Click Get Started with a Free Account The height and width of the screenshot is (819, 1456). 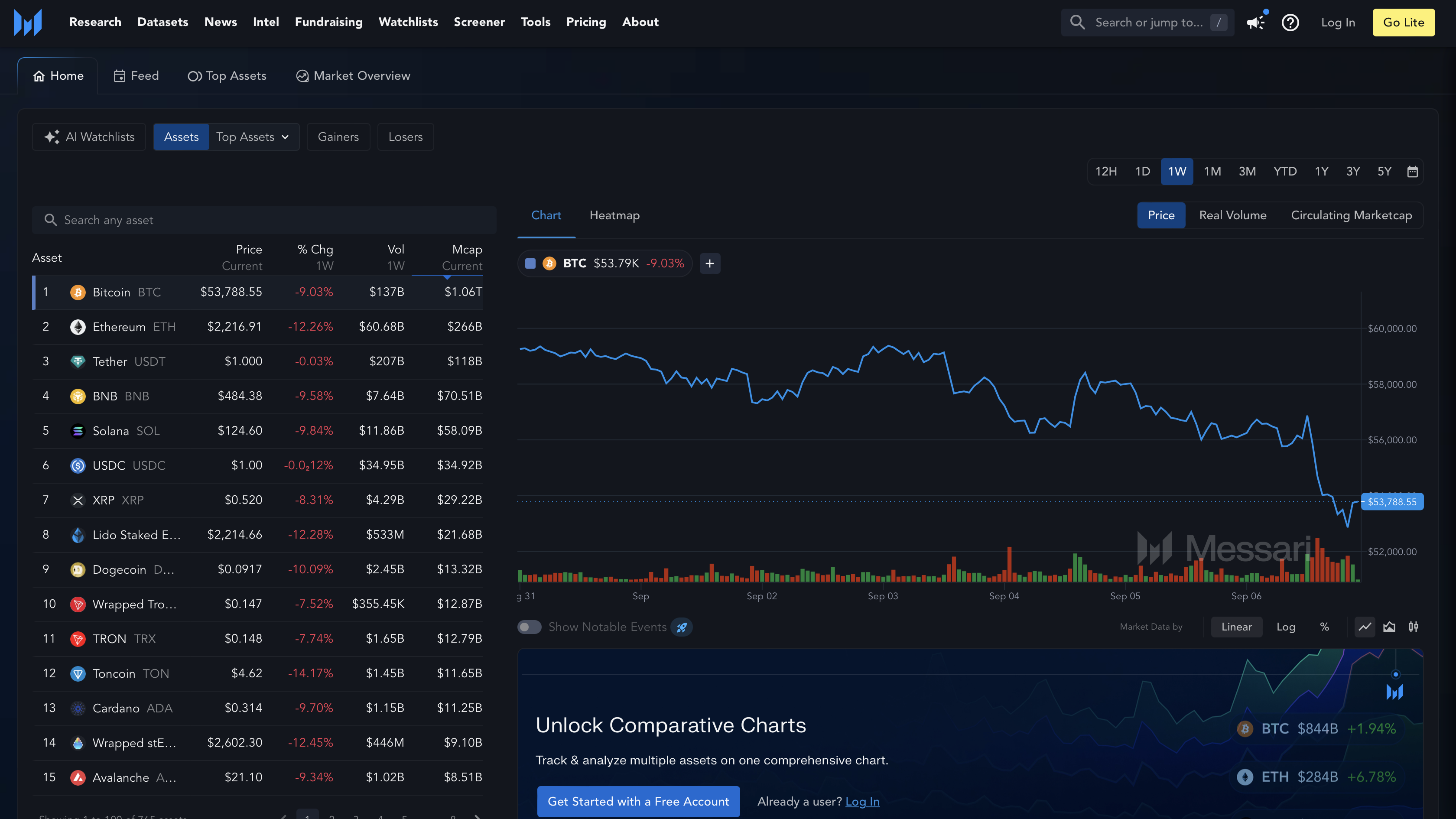[638, 802]
